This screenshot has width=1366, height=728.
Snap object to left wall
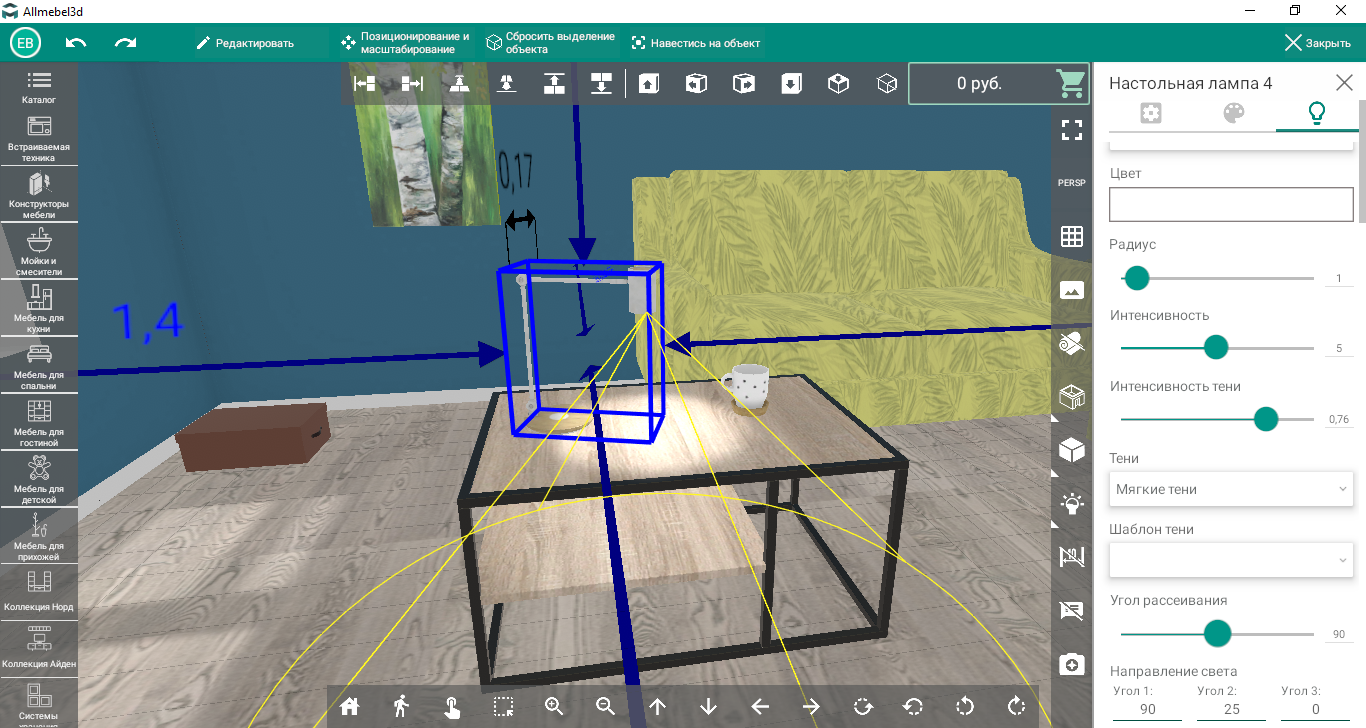[365, 84]
